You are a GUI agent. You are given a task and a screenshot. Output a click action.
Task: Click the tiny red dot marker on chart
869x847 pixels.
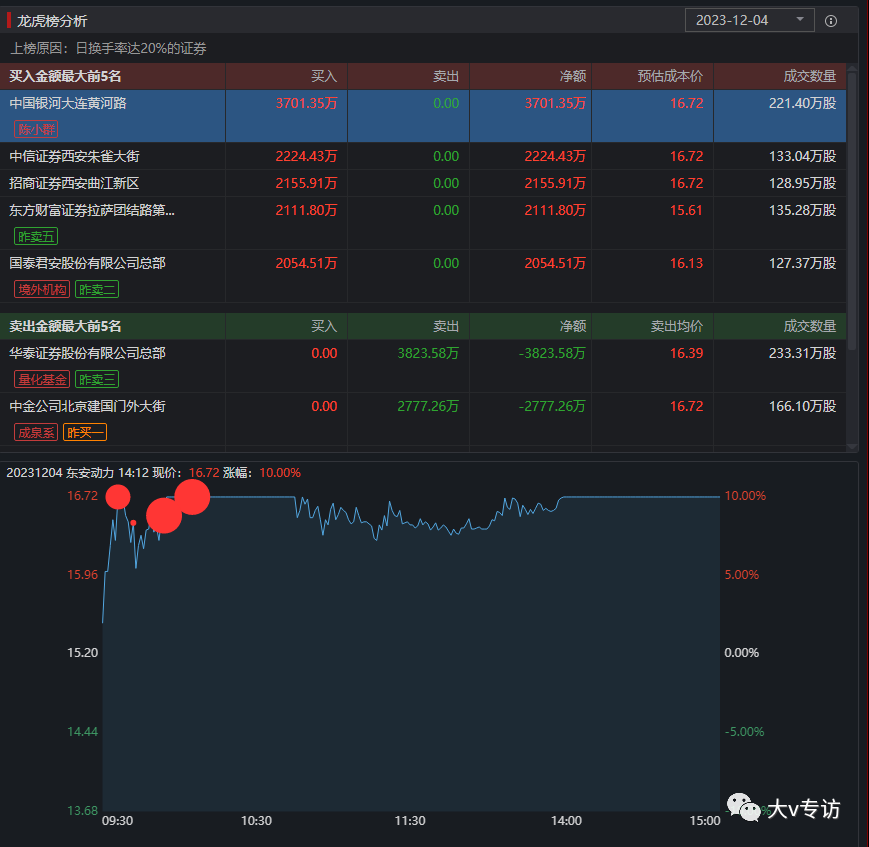click(133, 523)
